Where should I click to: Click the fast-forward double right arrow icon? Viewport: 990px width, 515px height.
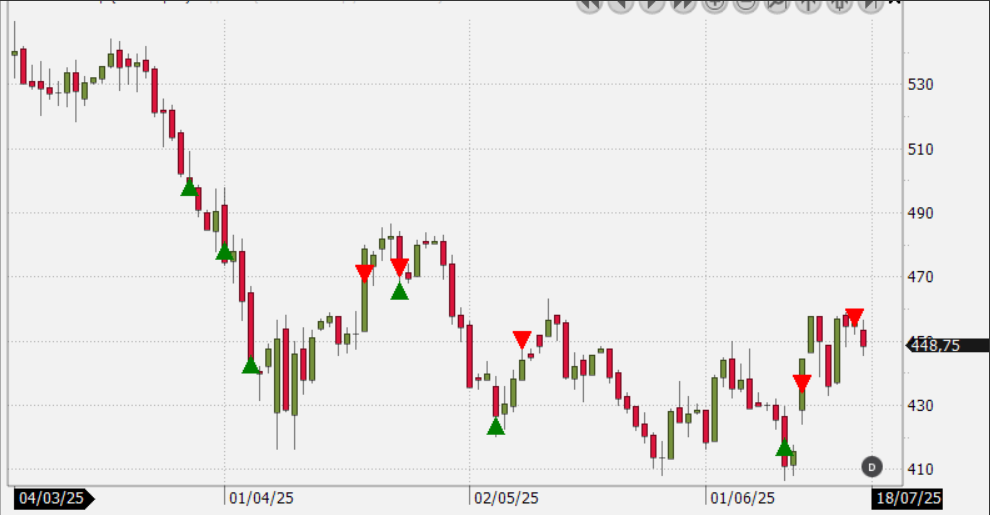[683, 4]
